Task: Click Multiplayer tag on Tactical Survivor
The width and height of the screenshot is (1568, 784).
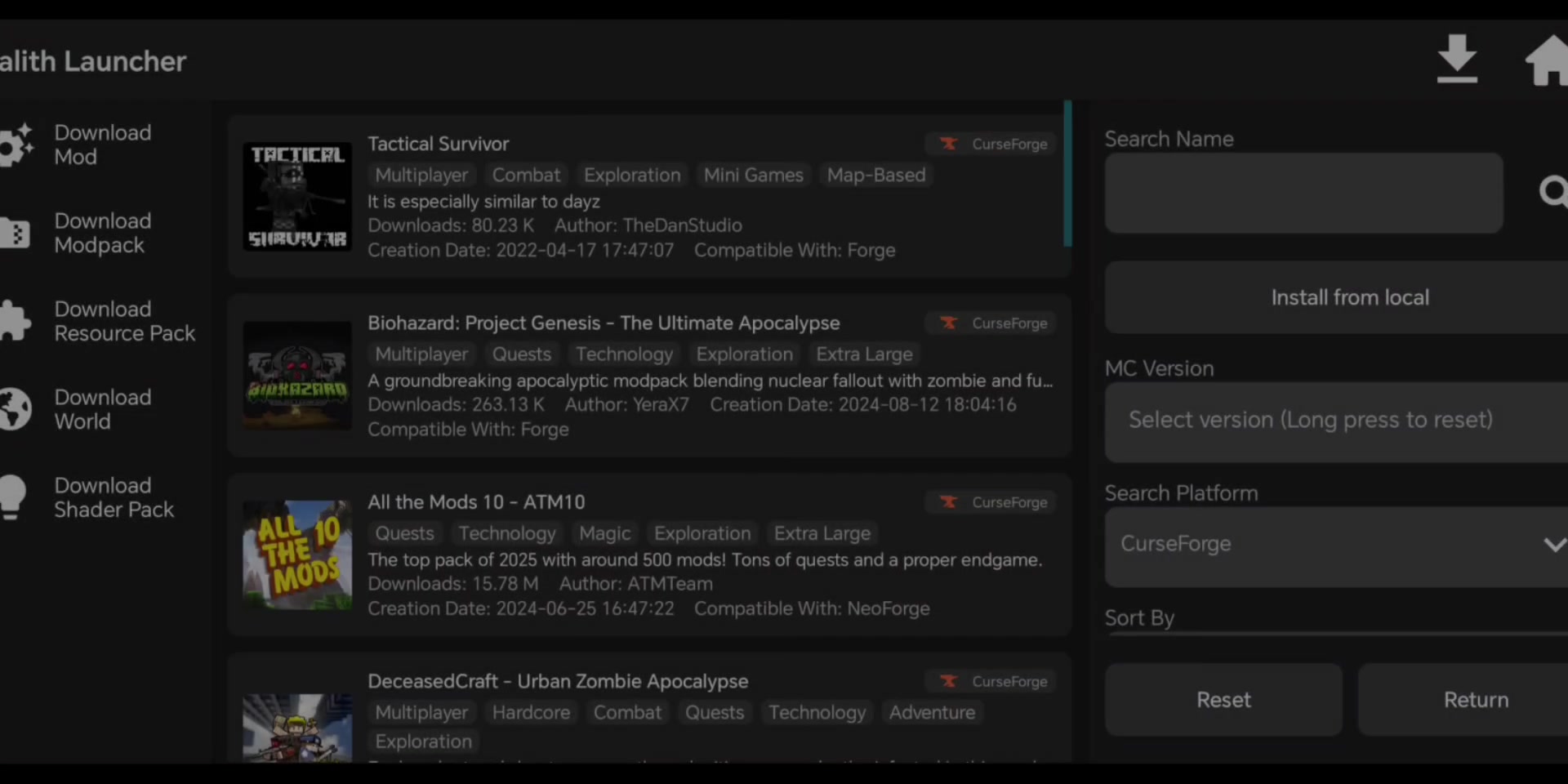Action: pyautogui.click(x=421, y=175)
